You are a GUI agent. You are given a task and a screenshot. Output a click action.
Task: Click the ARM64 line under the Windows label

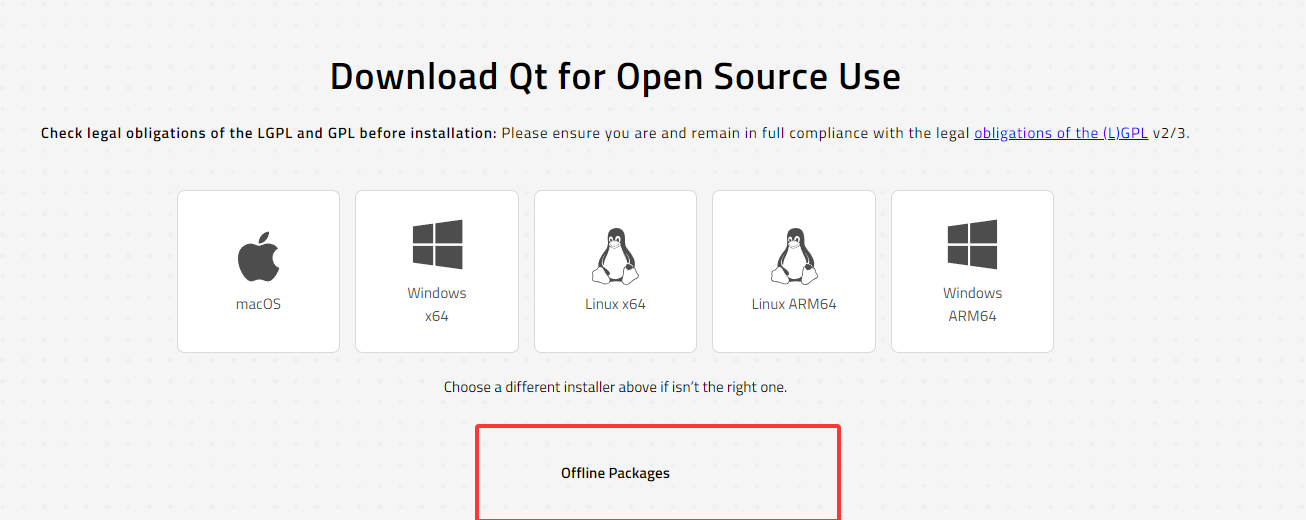point(972,316)
